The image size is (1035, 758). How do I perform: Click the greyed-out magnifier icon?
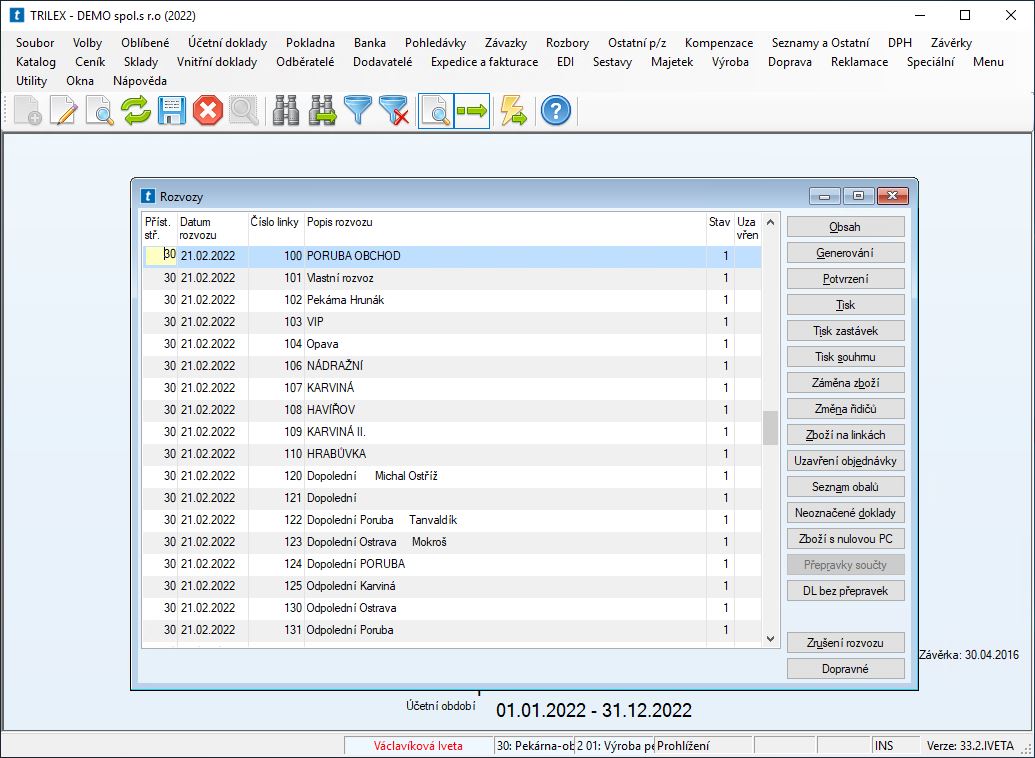click(x=244, y=111)
